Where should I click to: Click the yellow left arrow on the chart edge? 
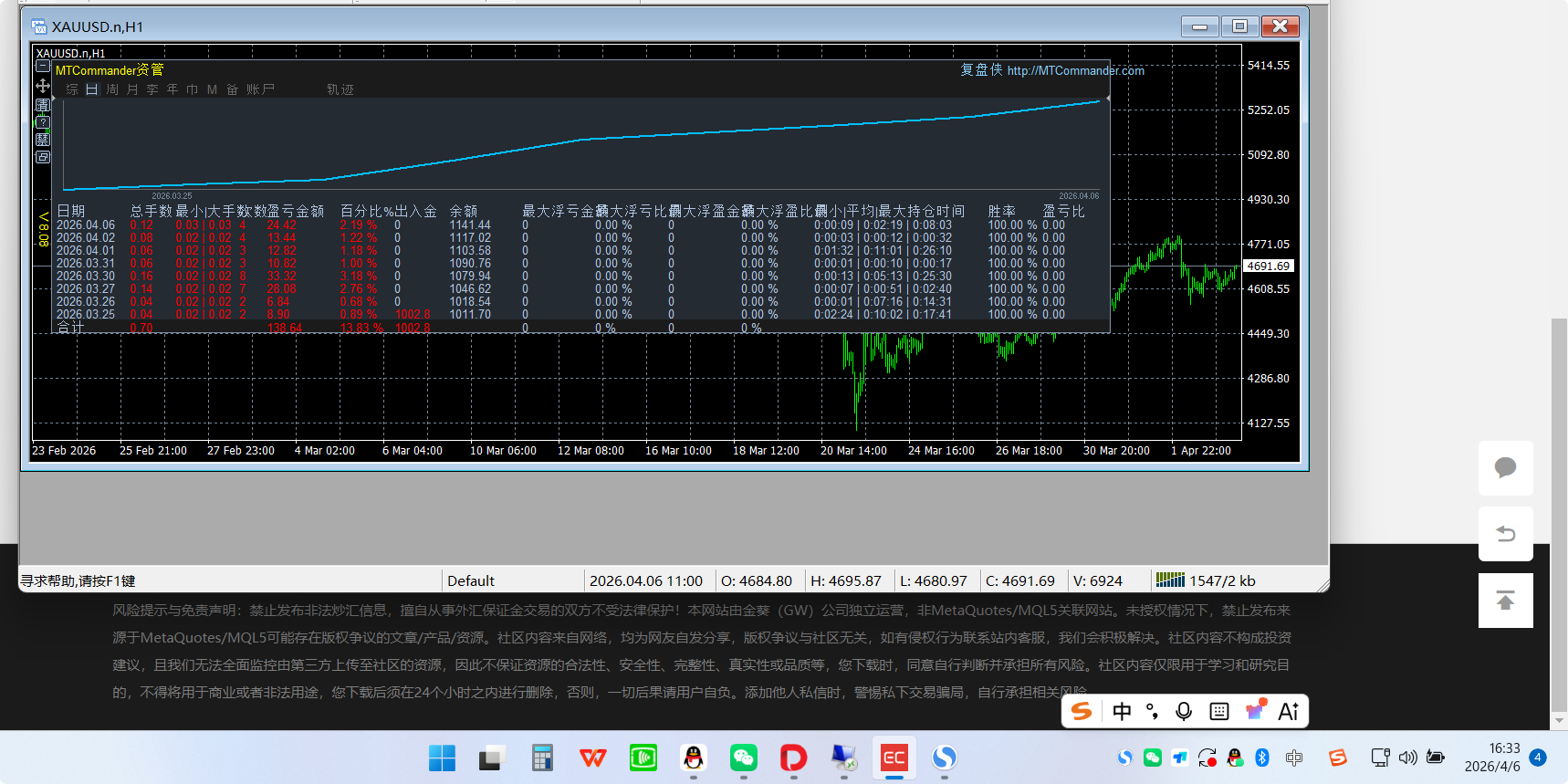coord(43,217)
